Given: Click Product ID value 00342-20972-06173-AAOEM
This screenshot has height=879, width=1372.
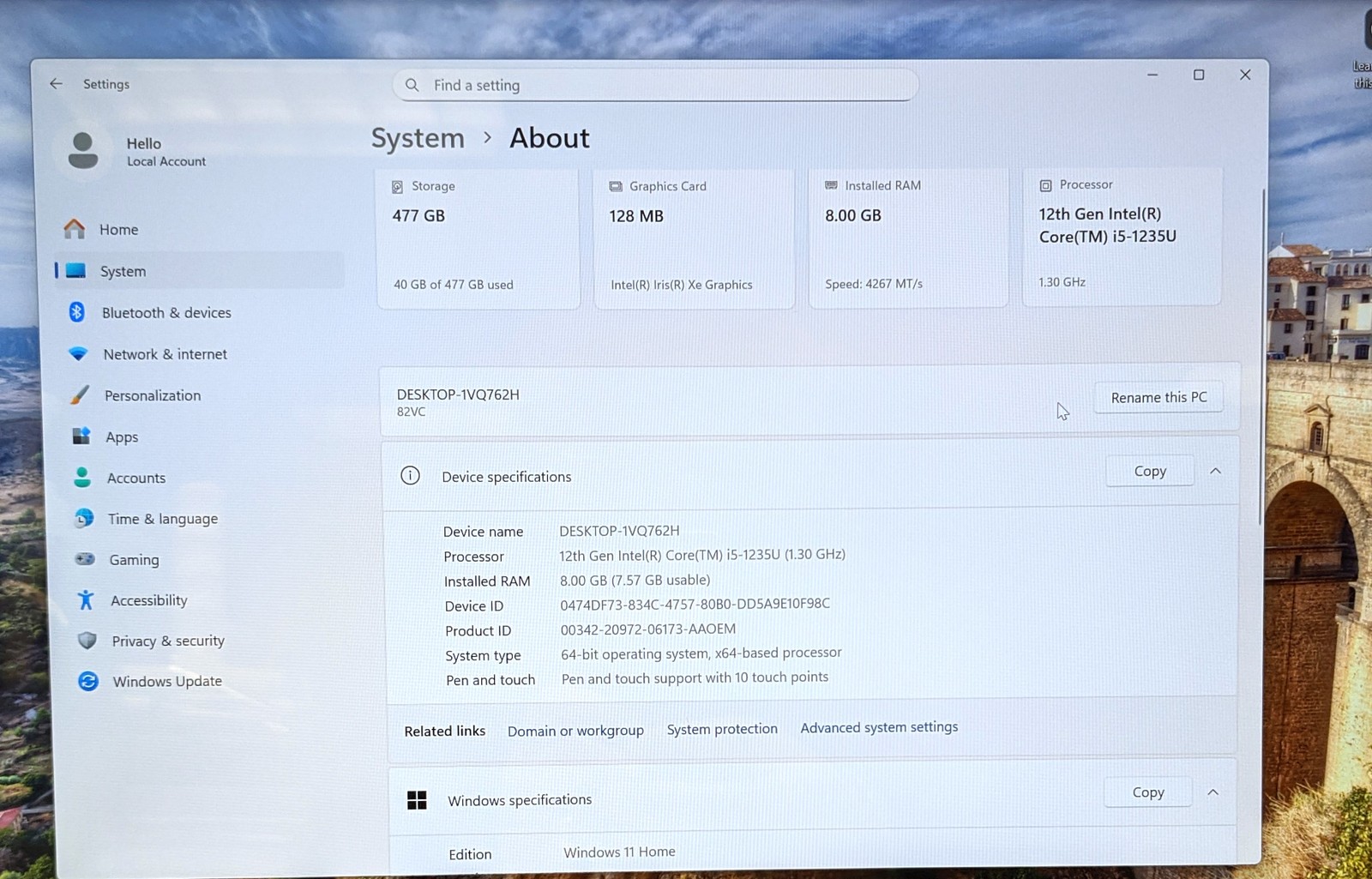Looking at the screenshot, I should pos(647,629).
